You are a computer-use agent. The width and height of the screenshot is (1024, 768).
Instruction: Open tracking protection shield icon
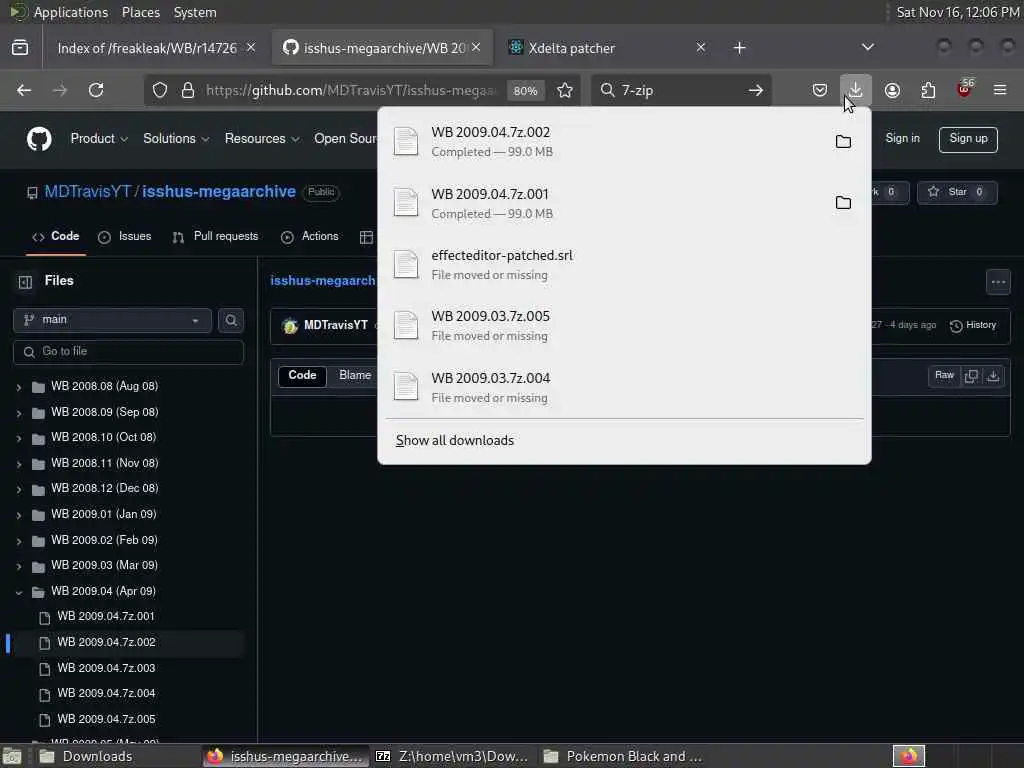tap(160, 90)
